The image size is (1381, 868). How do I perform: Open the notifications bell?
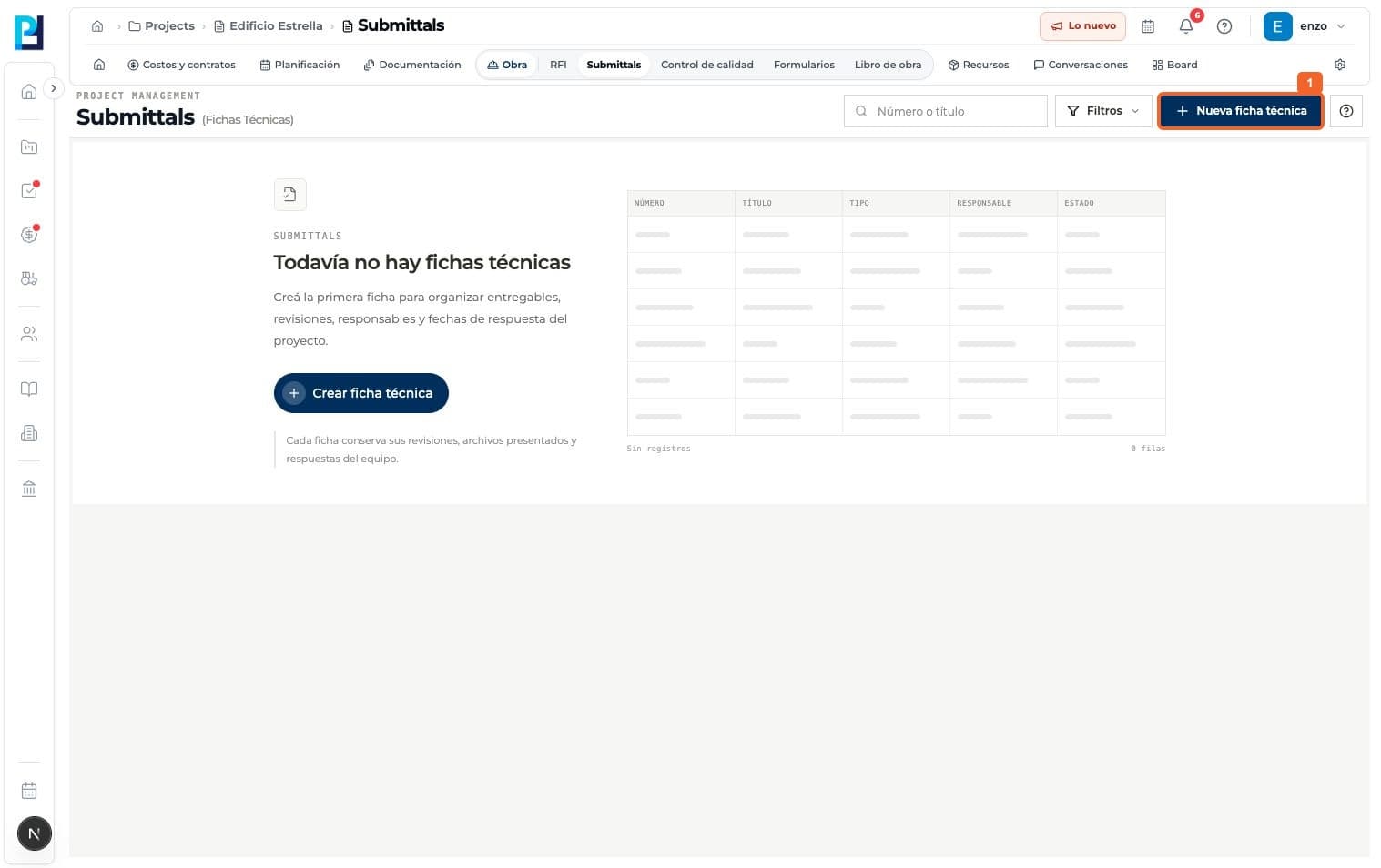pyautogui.click(x=1186, y=26)
